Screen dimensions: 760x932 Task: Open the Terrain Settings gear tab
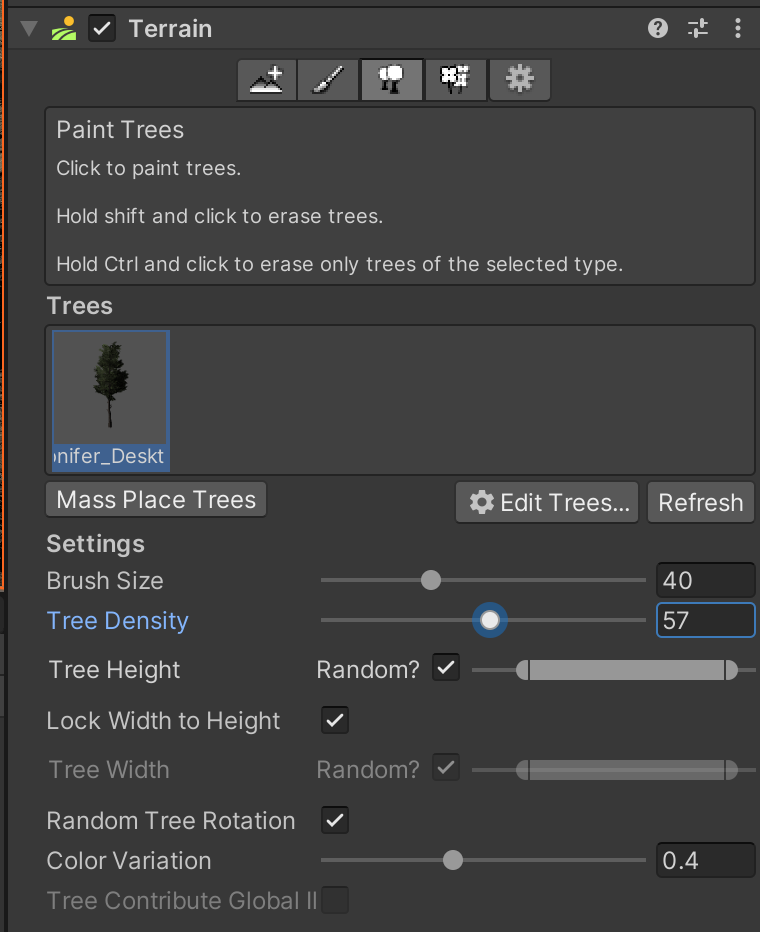coord(518,80)
